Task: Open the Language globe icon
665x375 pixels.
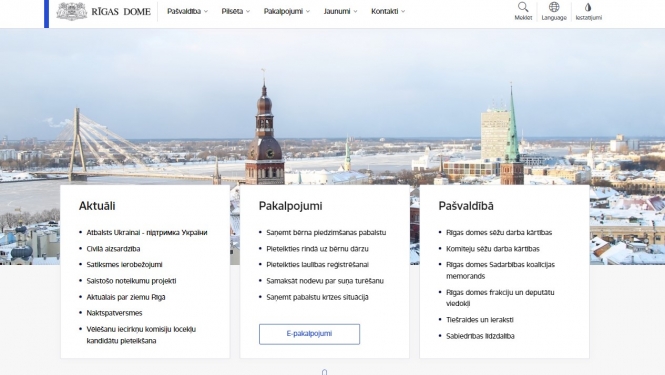Action: click(554, 7)
